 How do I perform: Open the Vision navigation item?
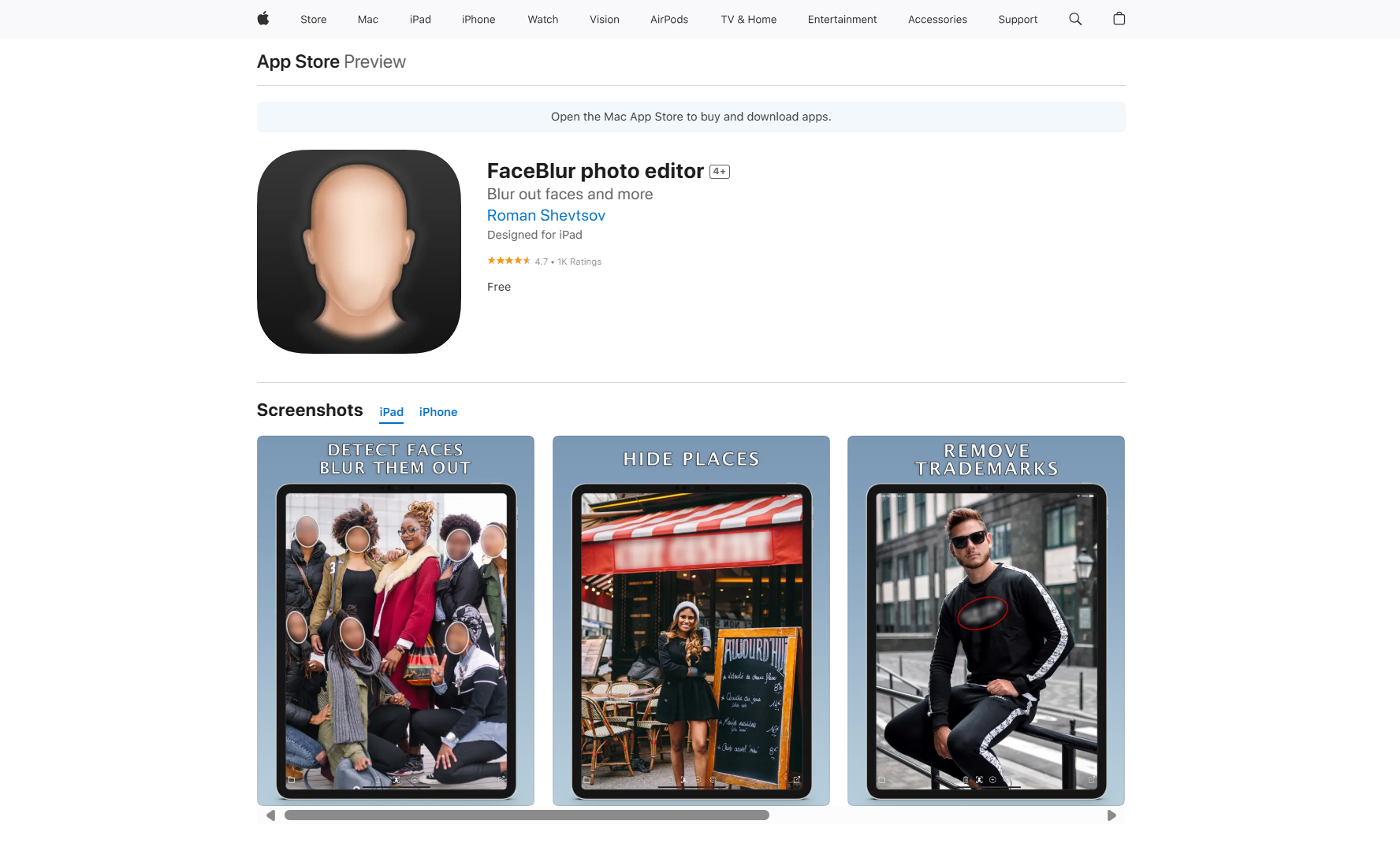pyautogui.click(x=605, y=20)
